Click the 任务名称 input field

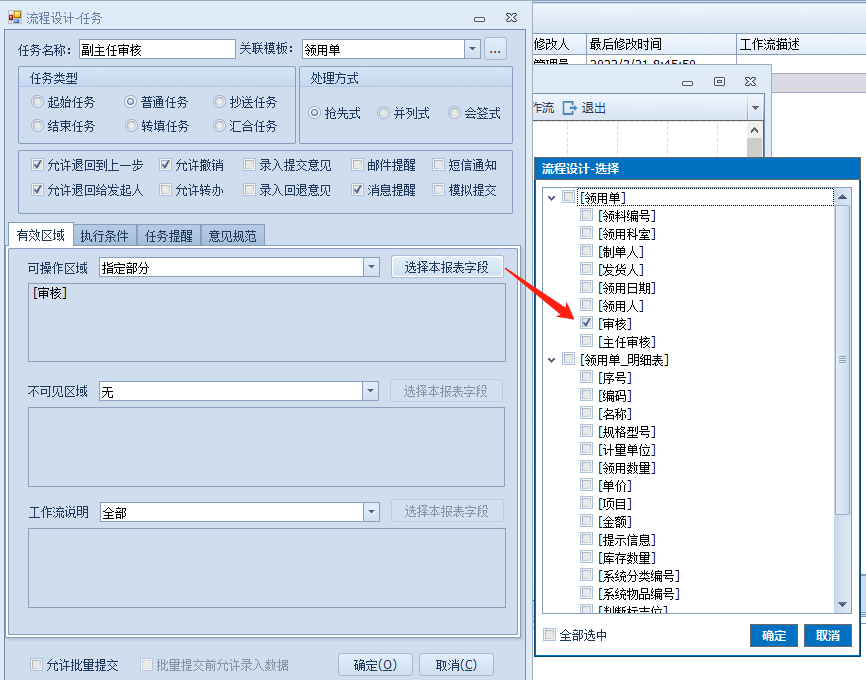click(156, 49)
